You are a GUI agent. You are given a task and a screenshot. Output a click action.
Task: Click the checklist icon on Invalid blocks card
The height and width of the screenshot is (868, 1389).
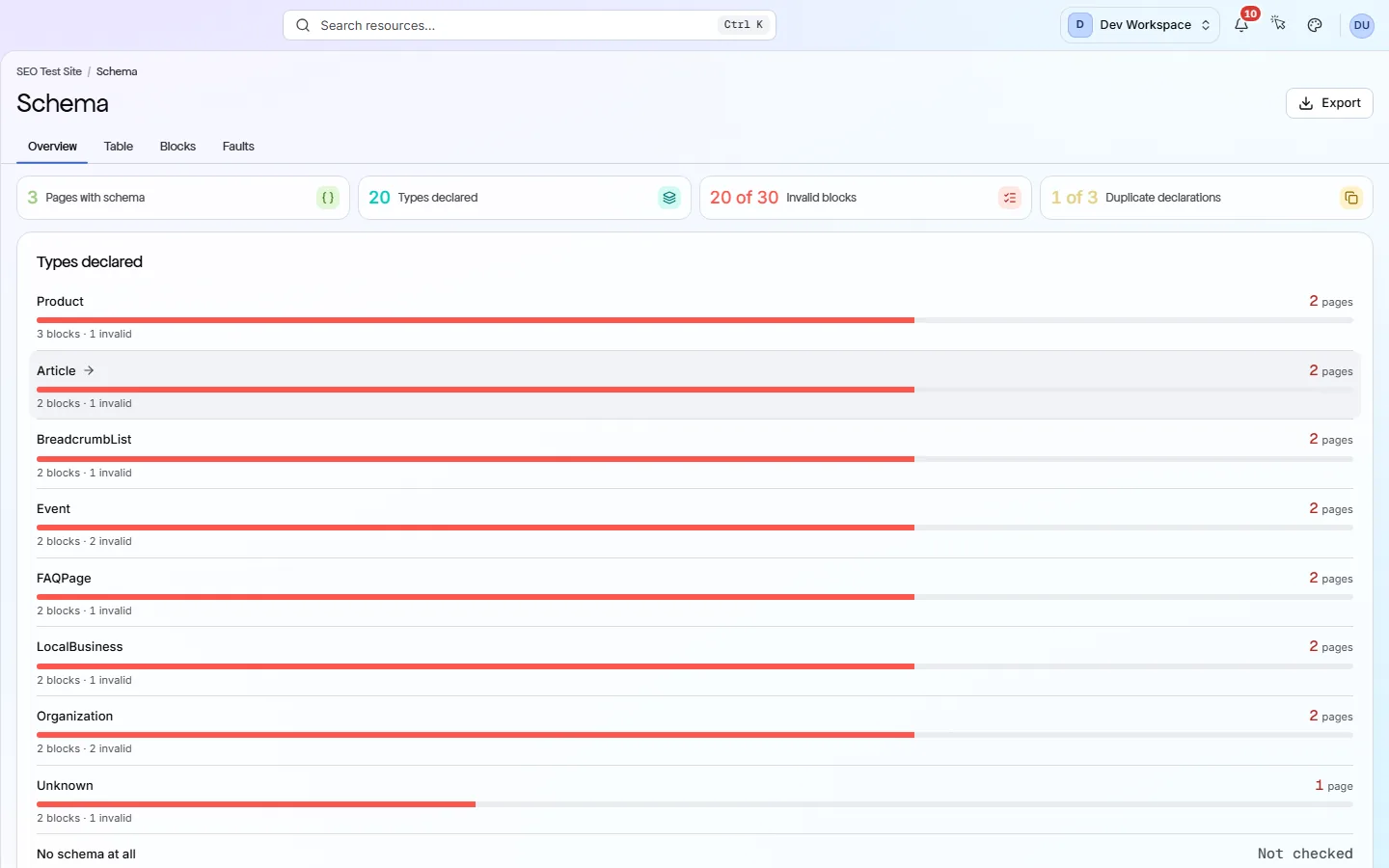(1010, 198)
